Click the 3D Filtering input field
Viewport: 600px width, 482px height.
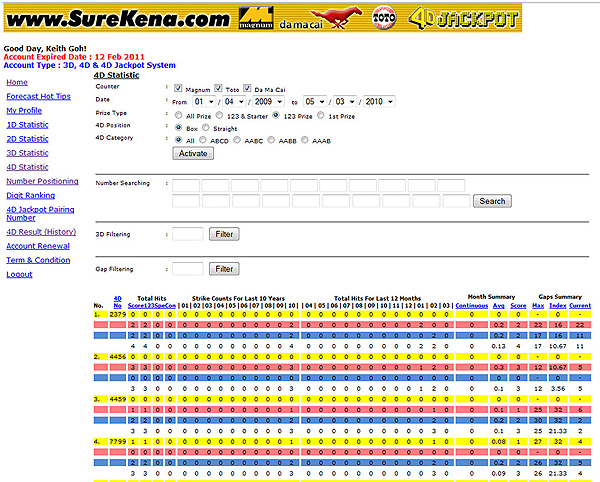pos(188,234)
